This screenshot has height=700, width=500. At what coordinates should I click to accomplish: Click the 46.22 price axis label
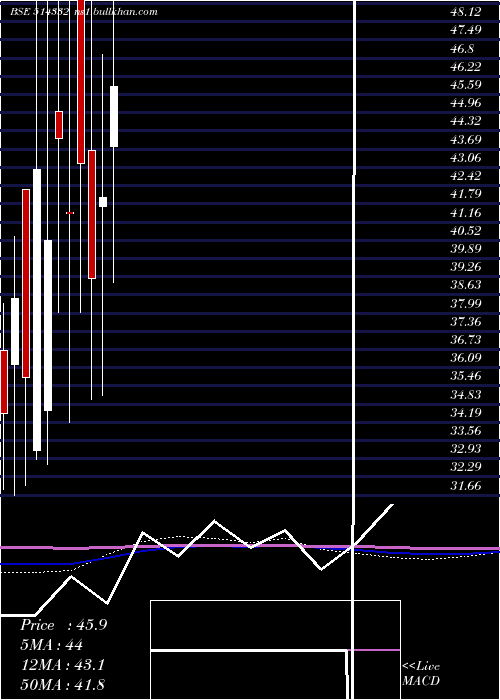(466, 67)
